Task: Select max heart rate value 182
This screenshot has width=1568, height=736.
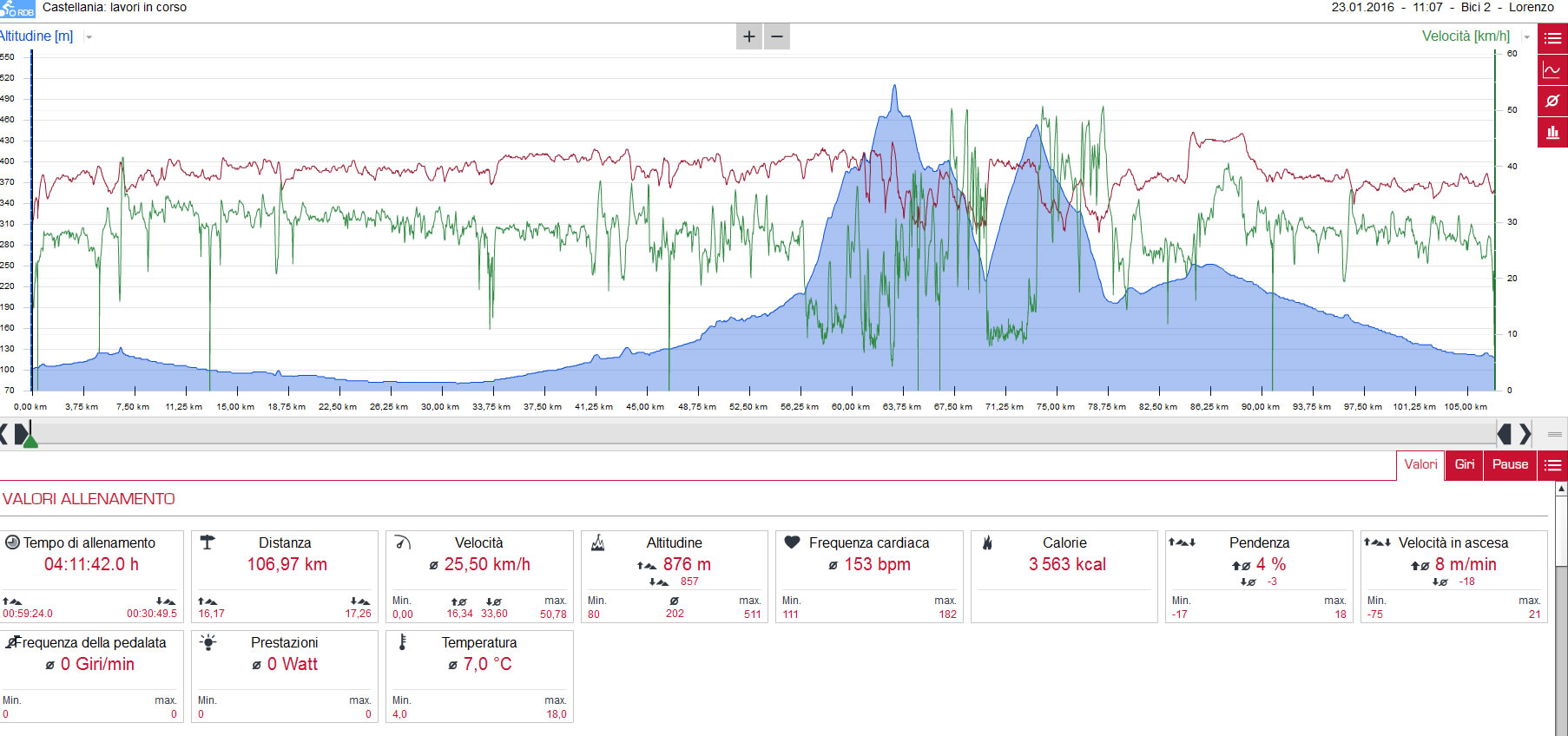Action: coord(947,614)
